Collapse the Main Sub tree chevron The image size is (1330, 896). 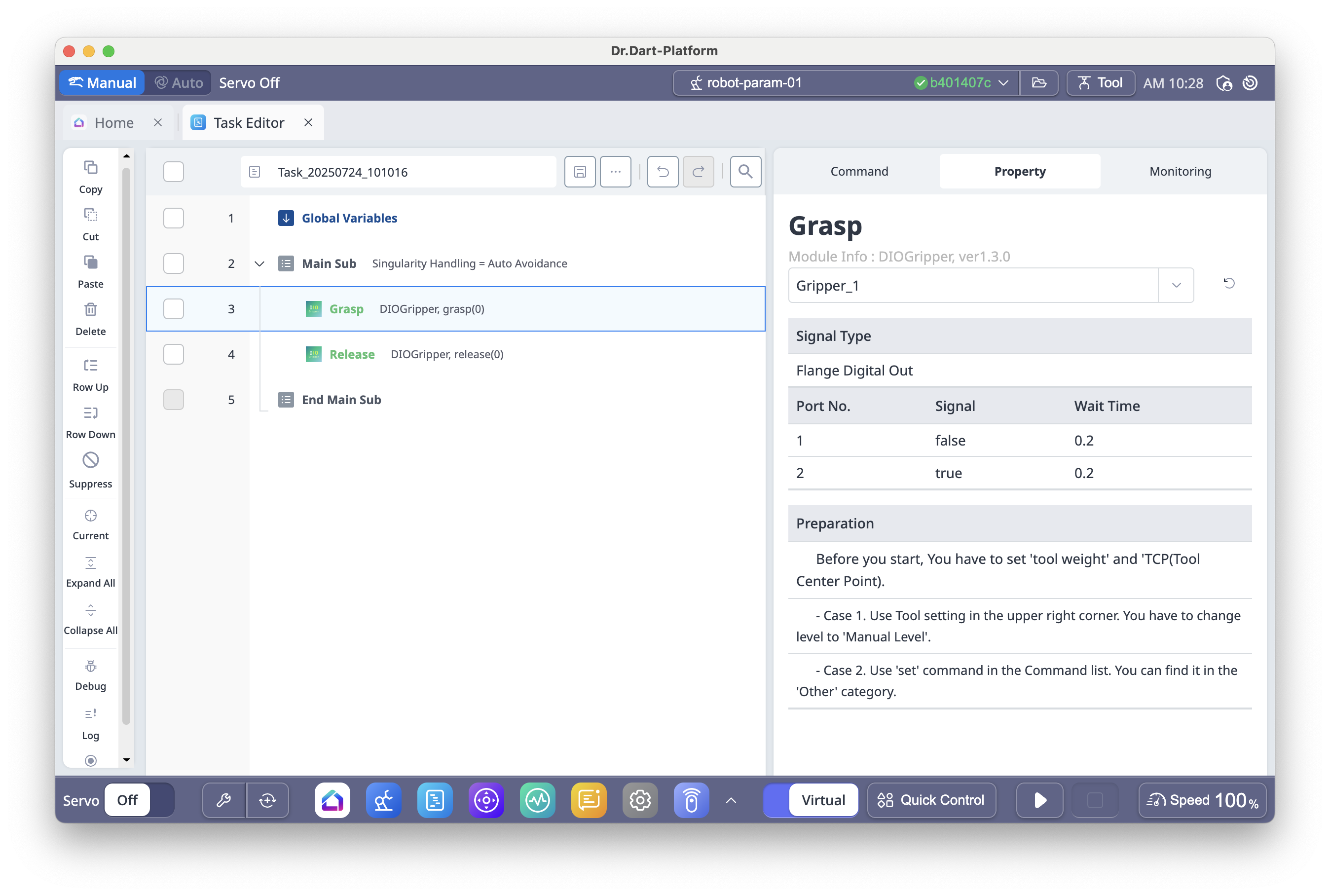click(x=259, y=264)
